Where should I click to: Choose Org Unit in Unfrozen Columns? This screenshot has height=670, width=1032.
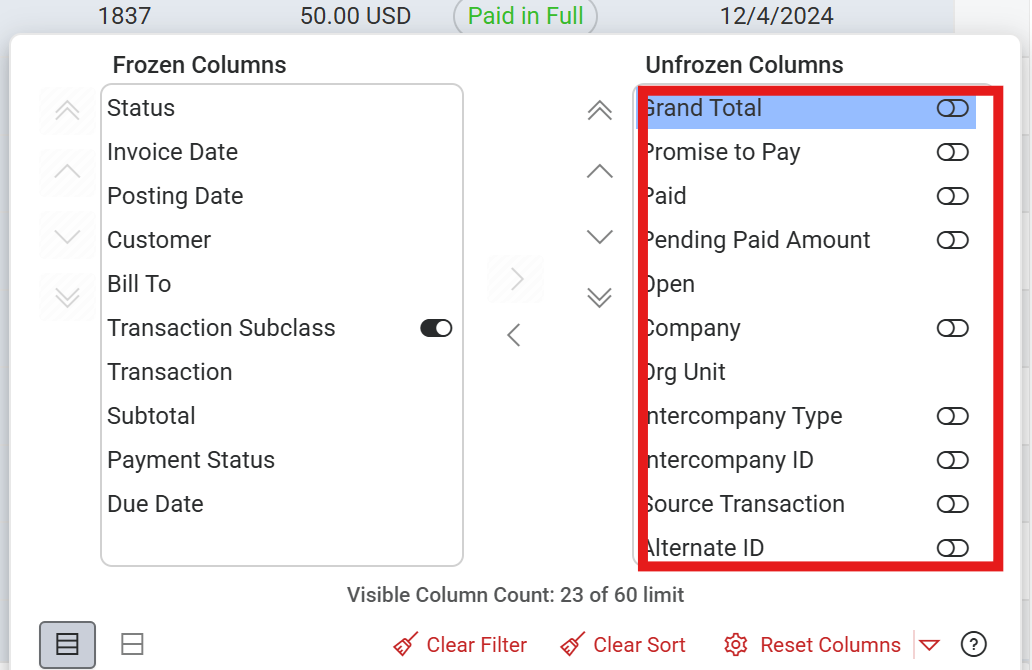[686, 372]
